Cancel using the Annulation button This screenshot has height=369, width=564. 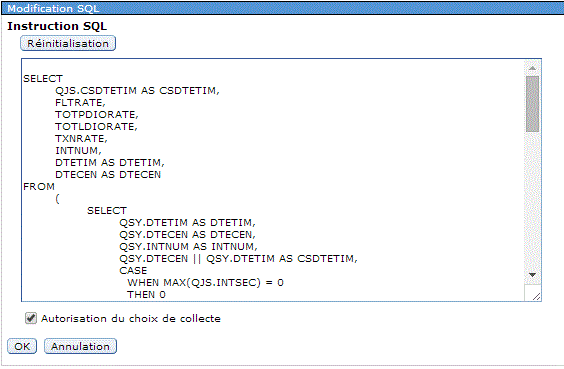(x=80, y=346)
